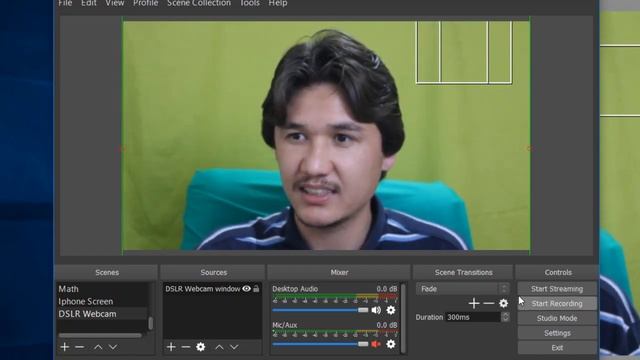The image size is (640, 360).
Task: Move source down in Sources list
Action: coord(234,347)
